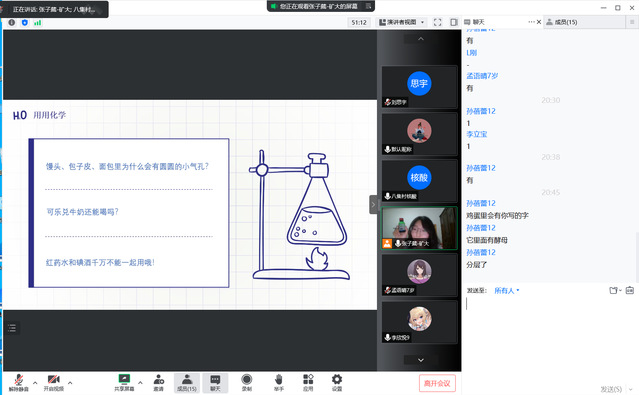The height and width of the screenshot is (395, 639).
Task: Select 张子麟 video thumbnail
Action: pyautogui.click(x=419, y=228)
